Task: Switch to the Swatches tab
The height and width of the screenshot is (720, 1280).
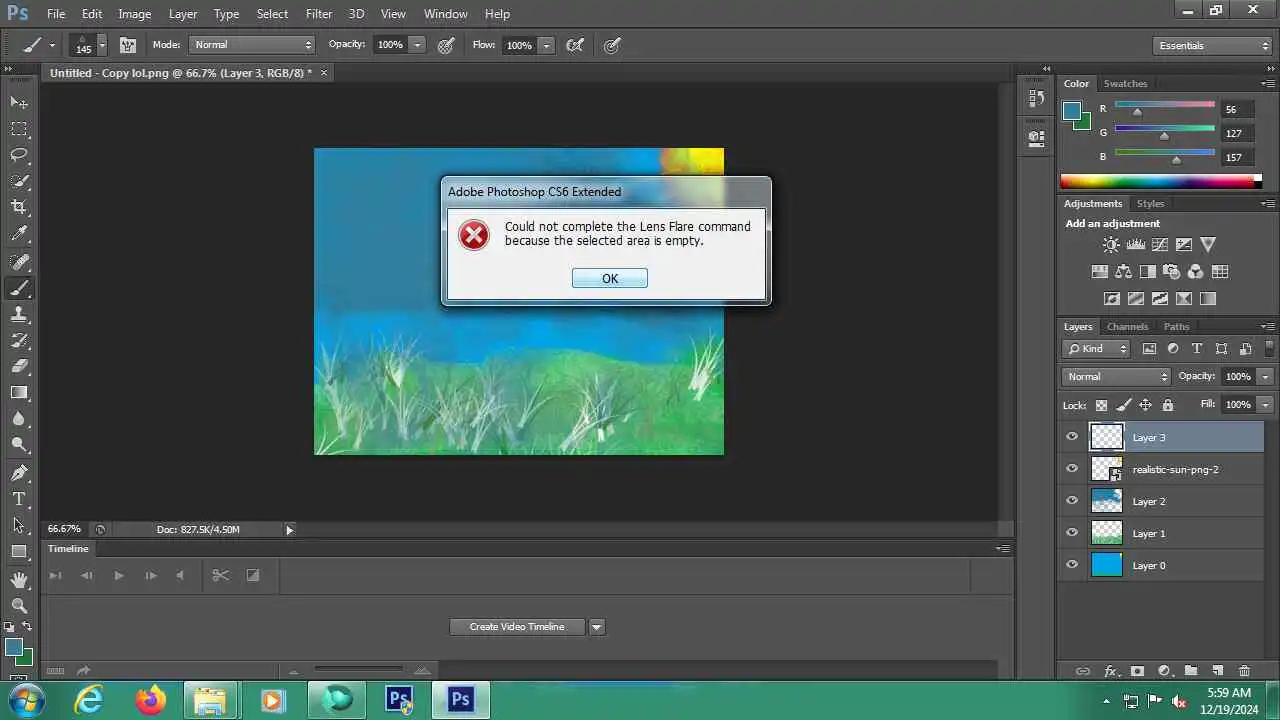Action: click(1125, 83)
